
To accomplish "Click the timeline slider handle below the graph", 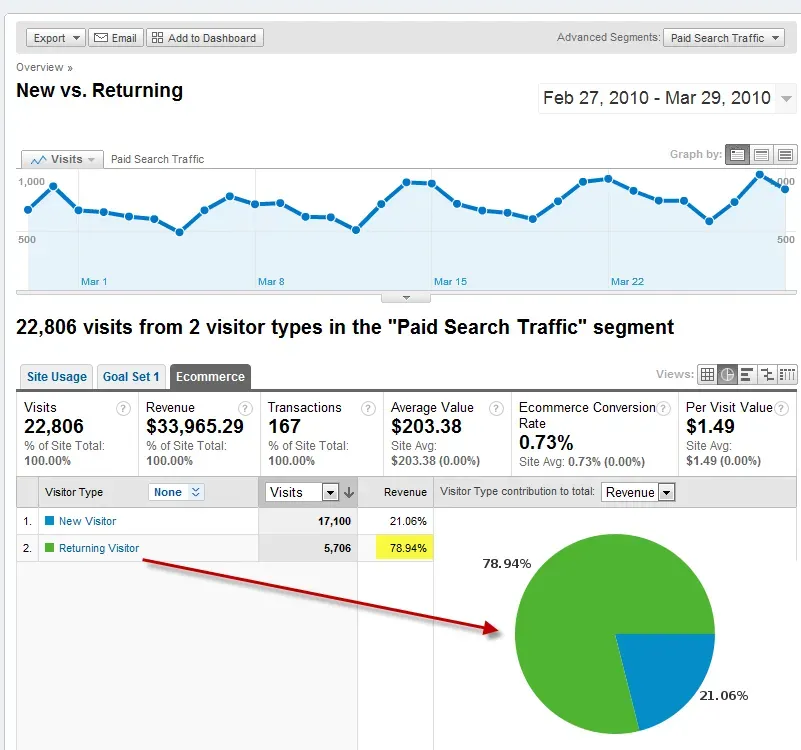I will pos(405,297).
